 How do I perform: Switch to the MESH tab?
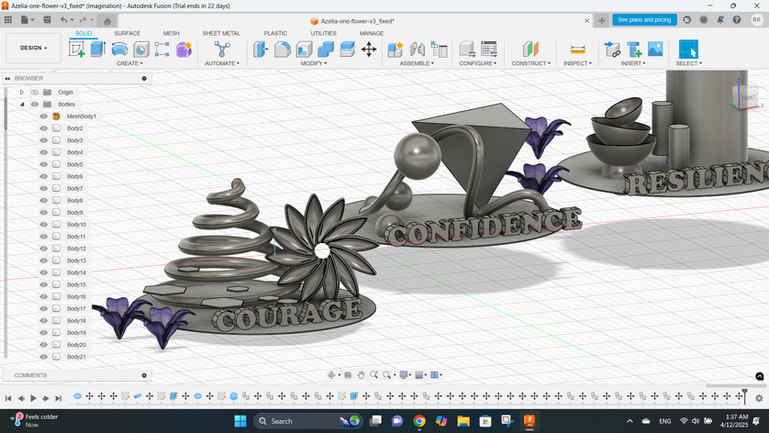[x=171, y=33]
